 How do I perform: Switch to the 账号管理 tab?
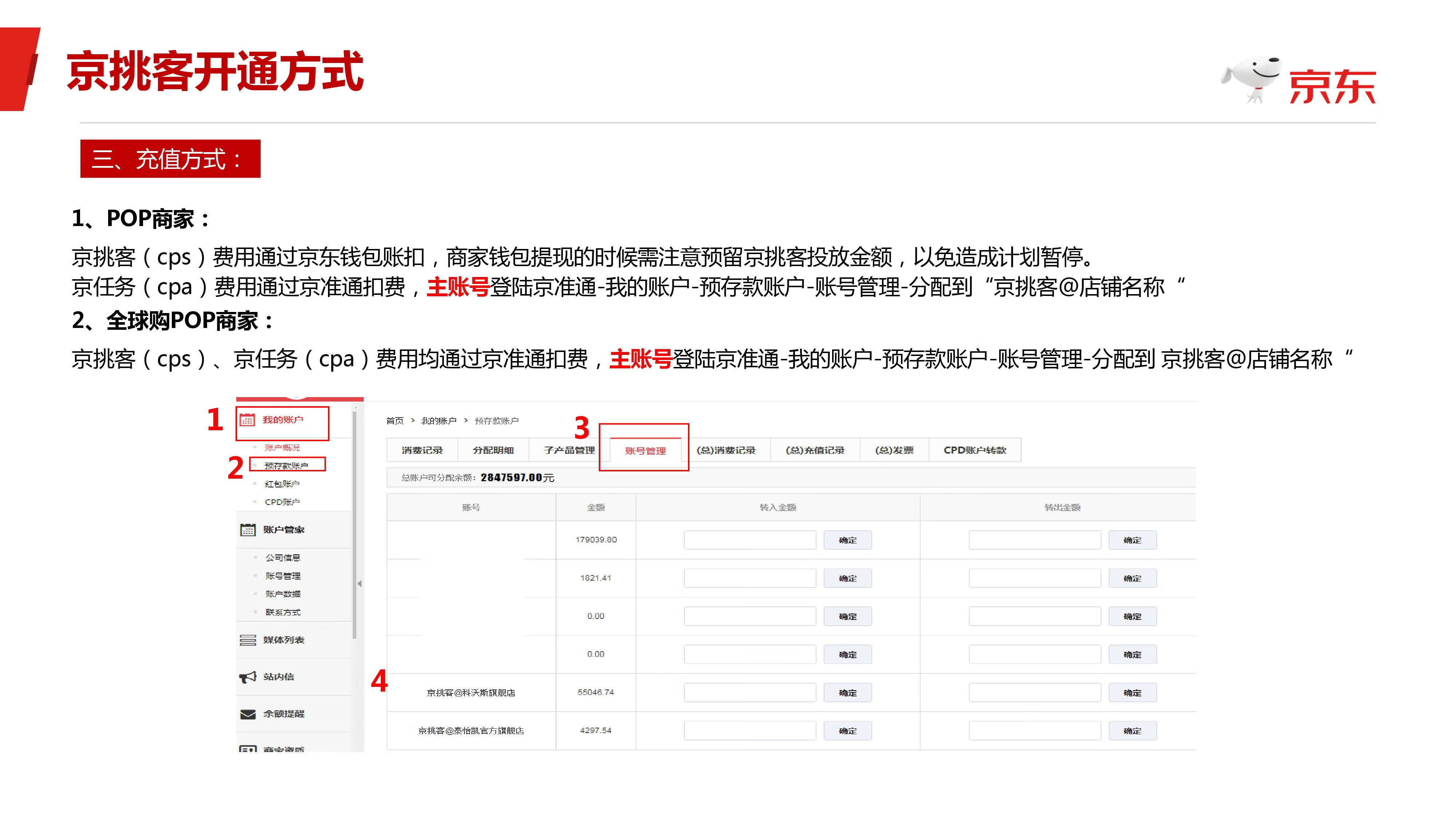click(645, 451)
